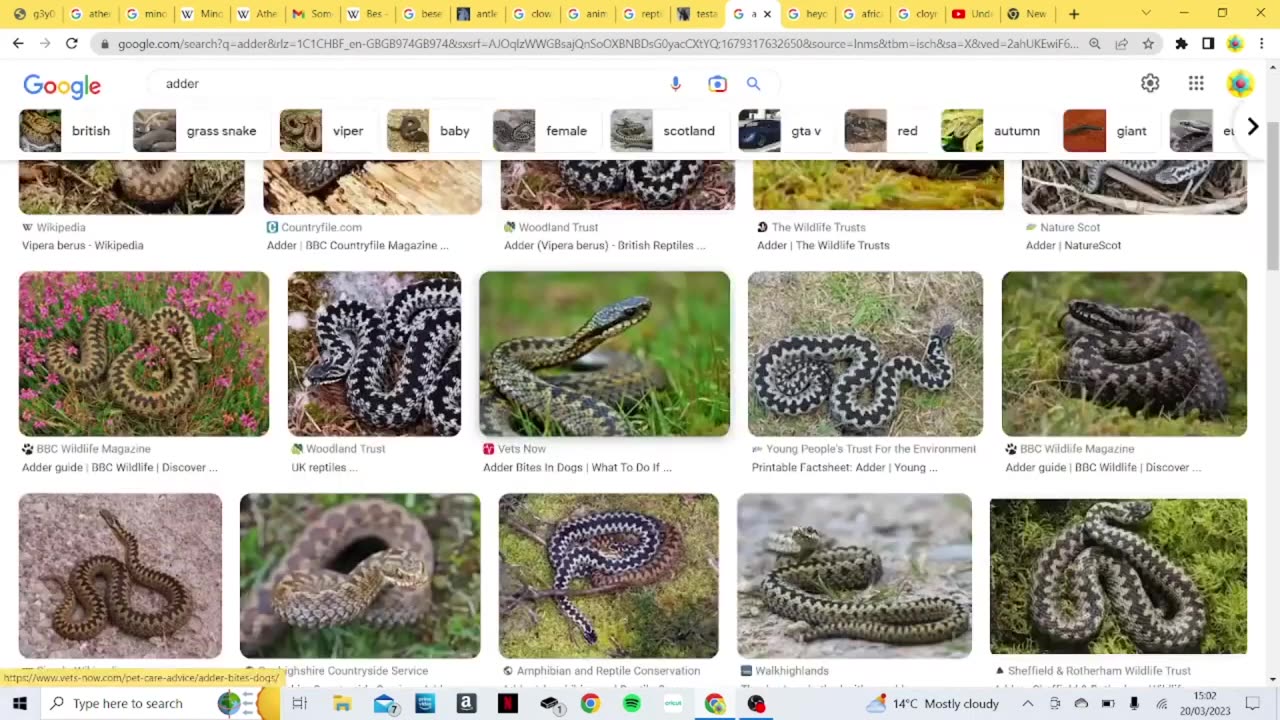Open search by image (Google Lens) camera icon

[717, 84]
